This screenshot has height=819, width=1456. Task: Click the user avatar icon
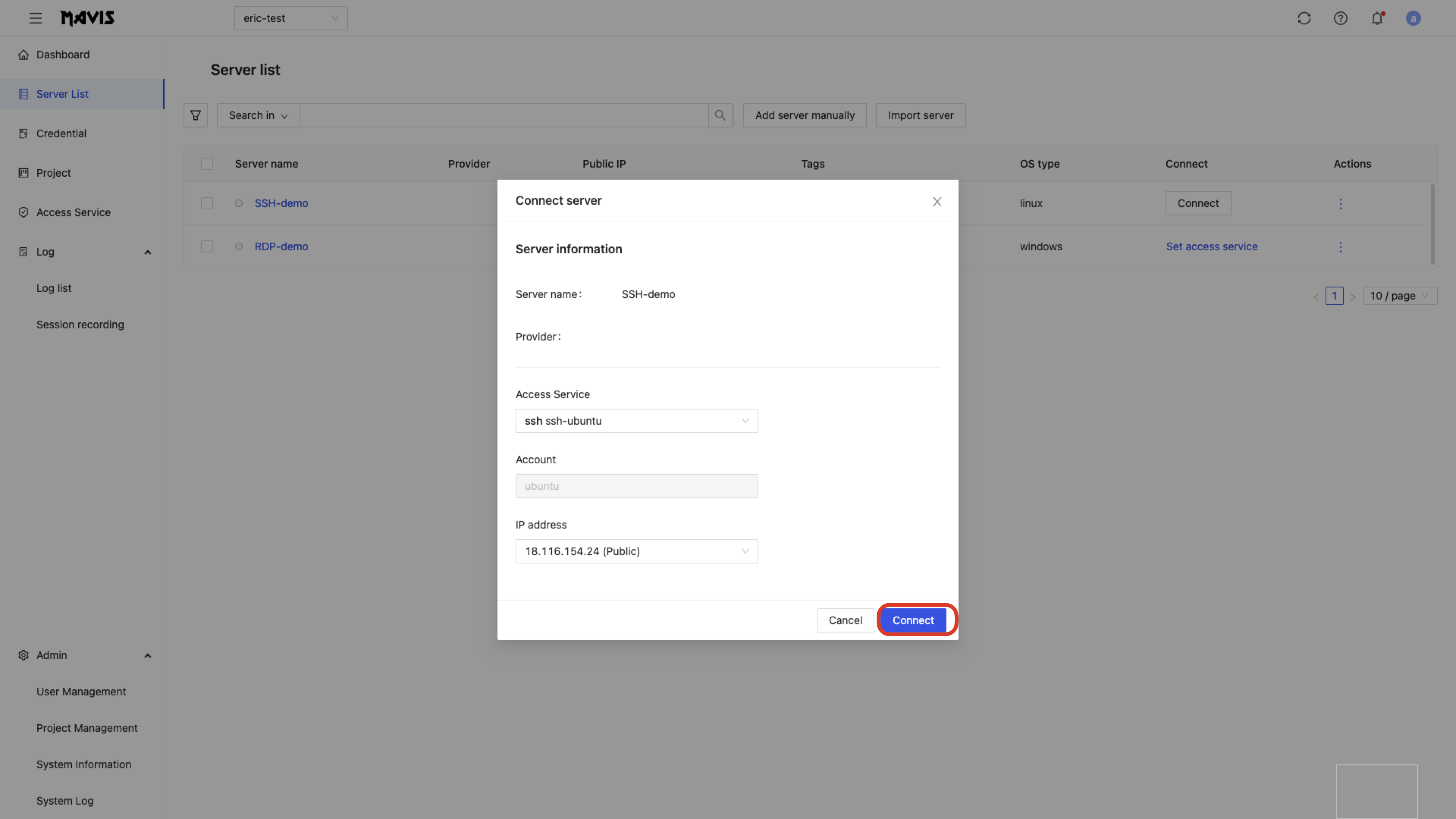1413,18
